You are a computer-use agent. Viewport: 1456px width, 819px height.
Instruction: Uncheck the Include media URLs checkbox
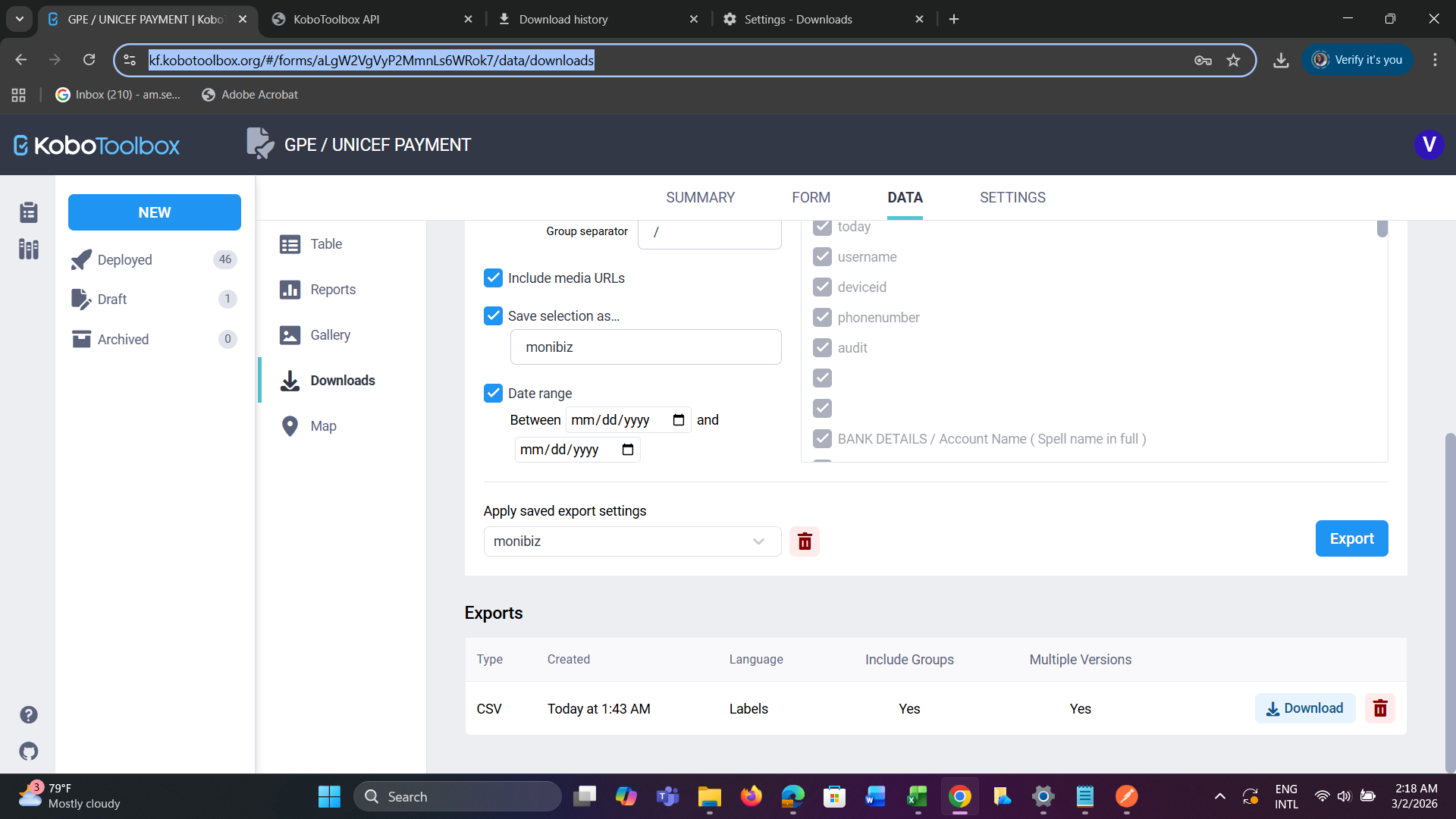click(x=493, y=278)
